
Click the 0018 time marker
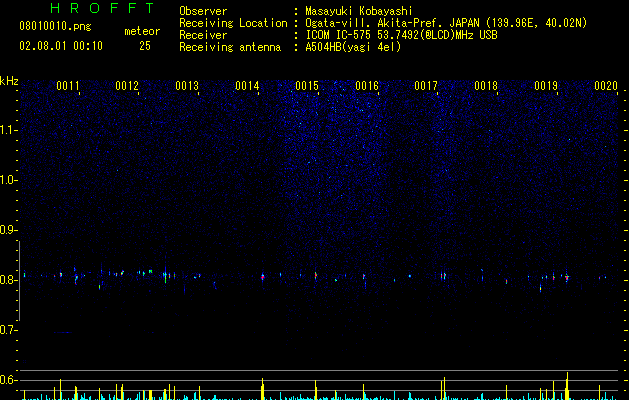486,86
